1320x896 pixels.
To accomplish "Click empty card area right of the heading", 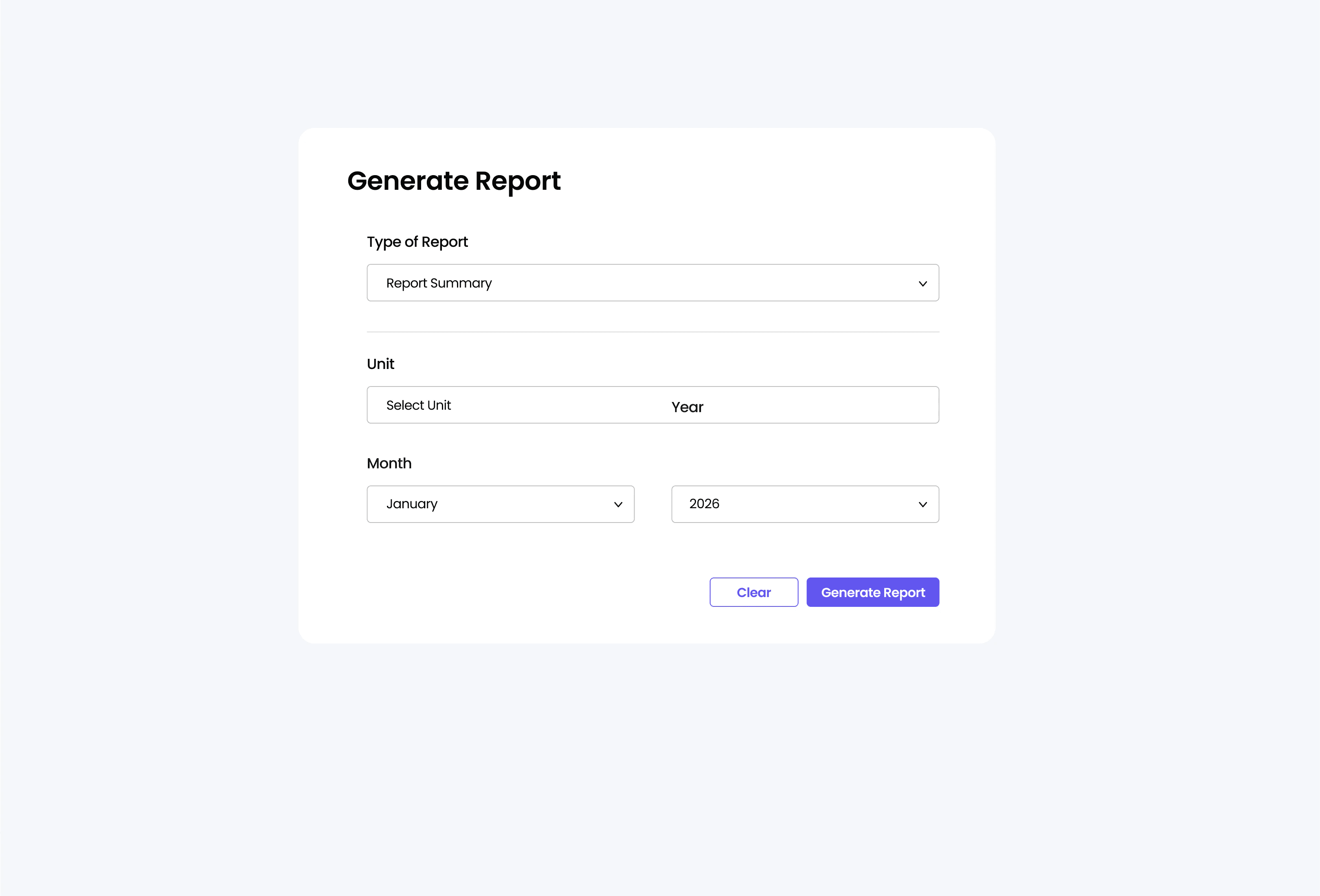I will click(767, 181).
